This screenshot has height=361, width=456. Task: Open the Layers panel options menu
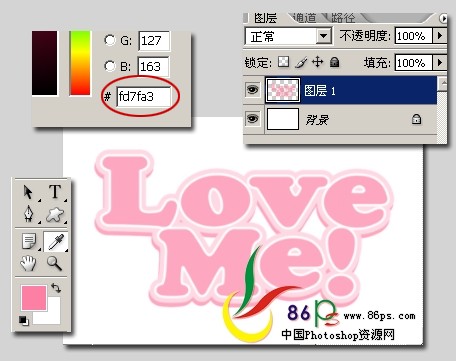(x=443, y=19)
